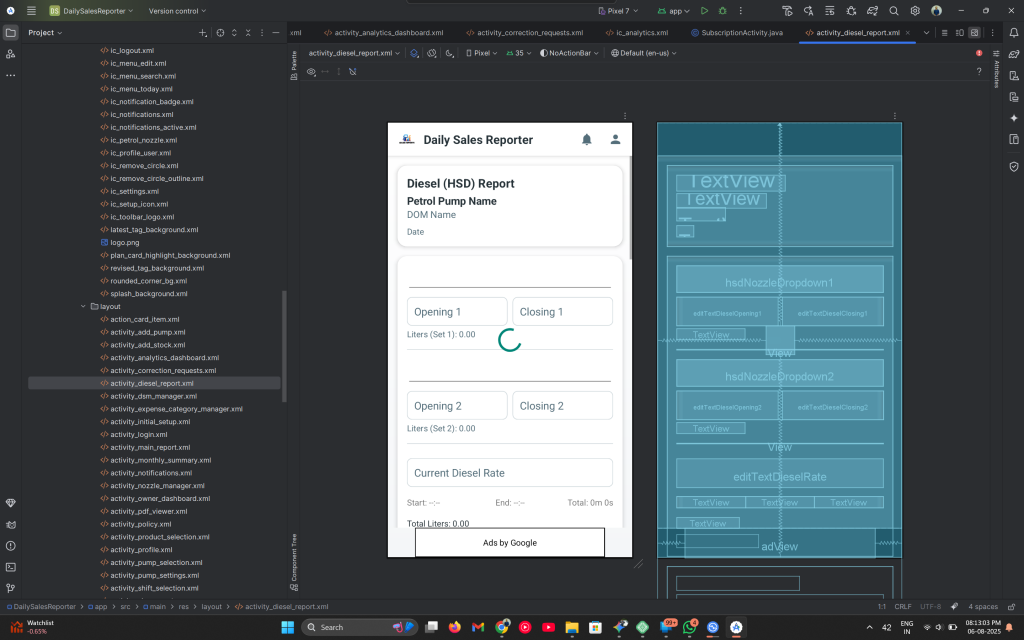Open the Version control tool window icon

(x=11, y=588)
